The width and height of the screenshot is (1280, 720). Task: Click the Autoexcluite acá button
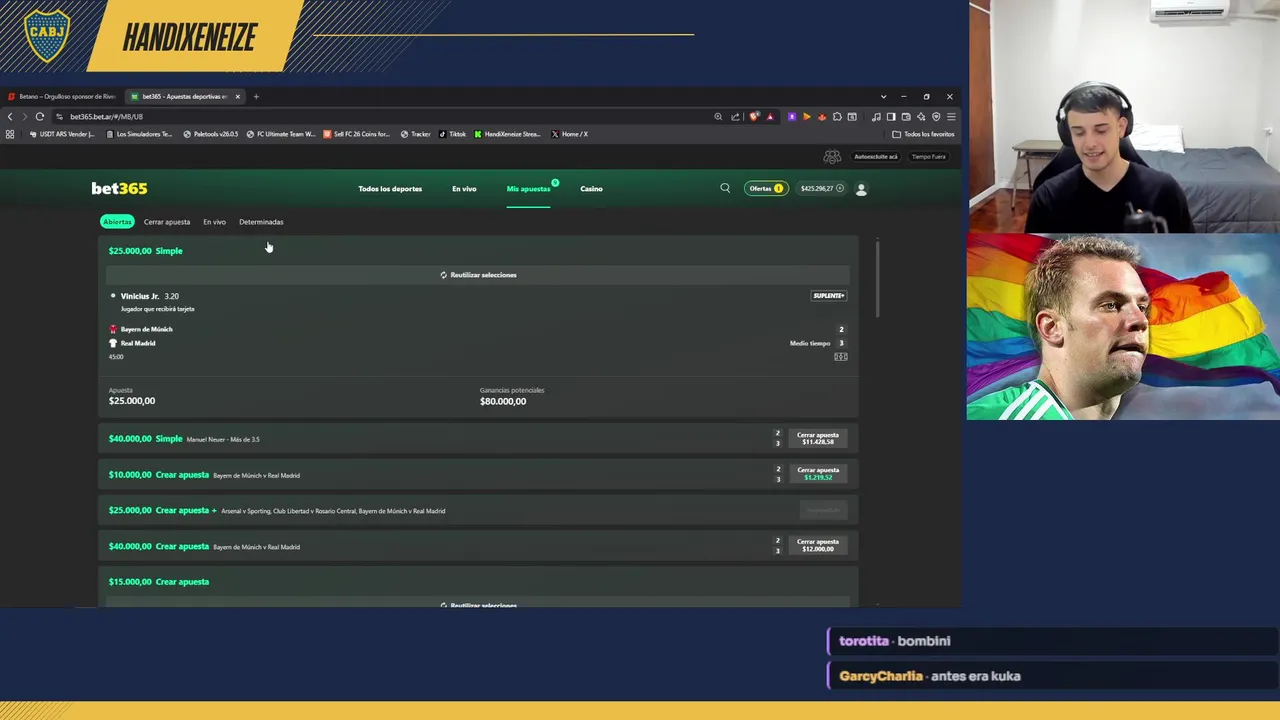875,157
